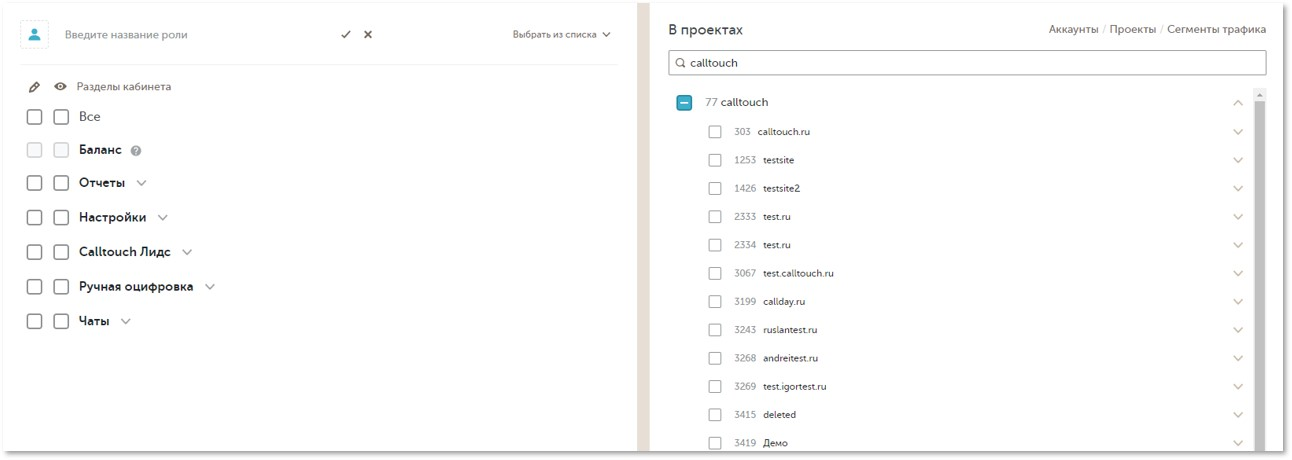The height and width of the screenshot is (460, 1292).
Task: Toggle view checkbox for Отчеты
Action: click(61, 183)
